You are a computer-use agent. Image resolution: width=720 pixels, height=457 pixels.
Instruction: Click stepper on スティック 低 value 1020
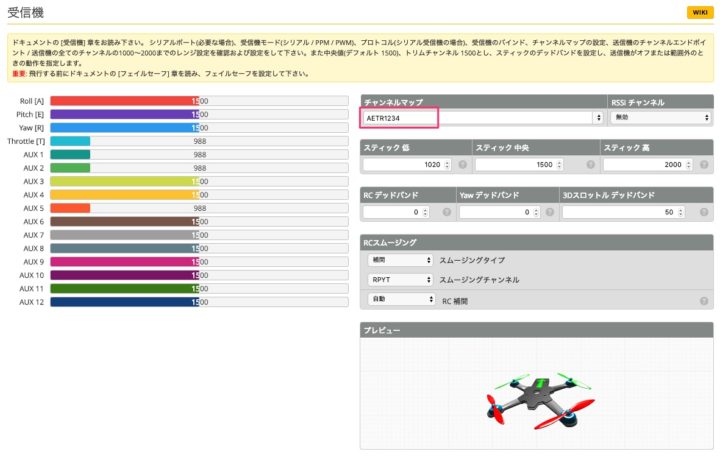[x=446, y=165]
